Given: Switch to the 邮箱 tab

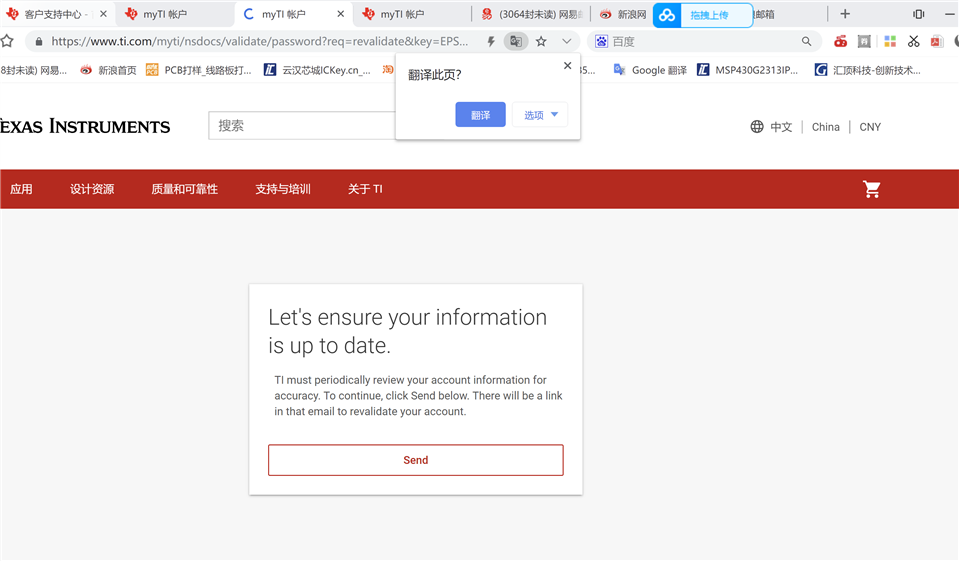Looking at the screenshot, I should pyautogui.click(x=789, y=13).
